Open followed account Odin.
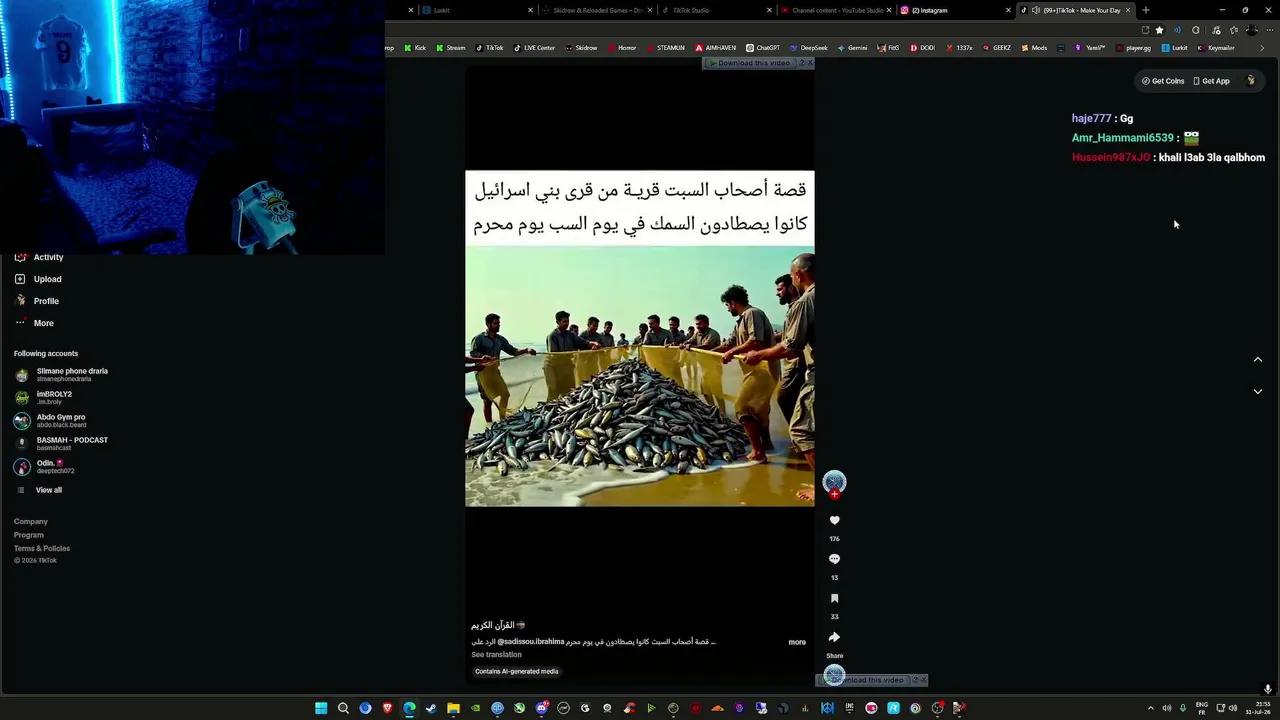Viewport: 1280px width, 720px height. (45, 466)
